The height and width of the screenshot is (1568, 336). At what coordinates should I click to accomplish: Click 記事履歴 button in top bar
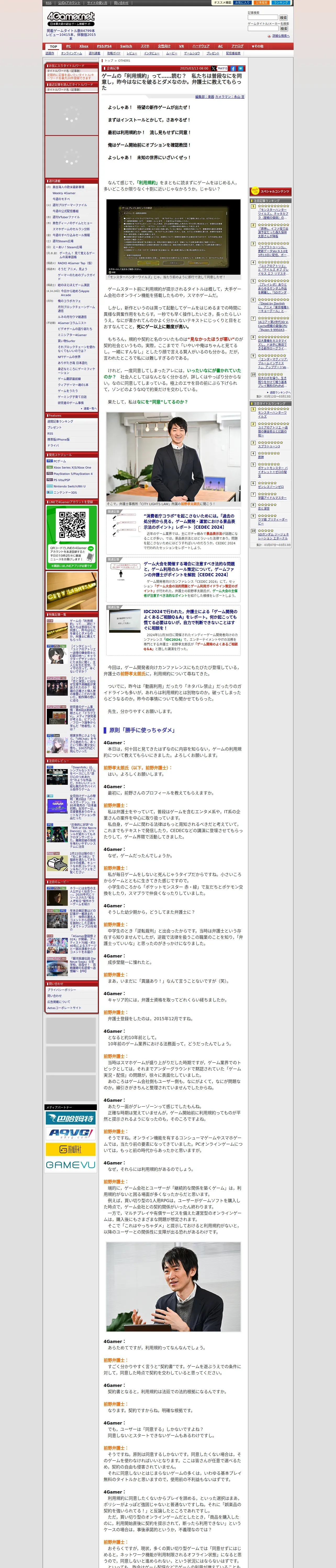[x=262, y=2]
